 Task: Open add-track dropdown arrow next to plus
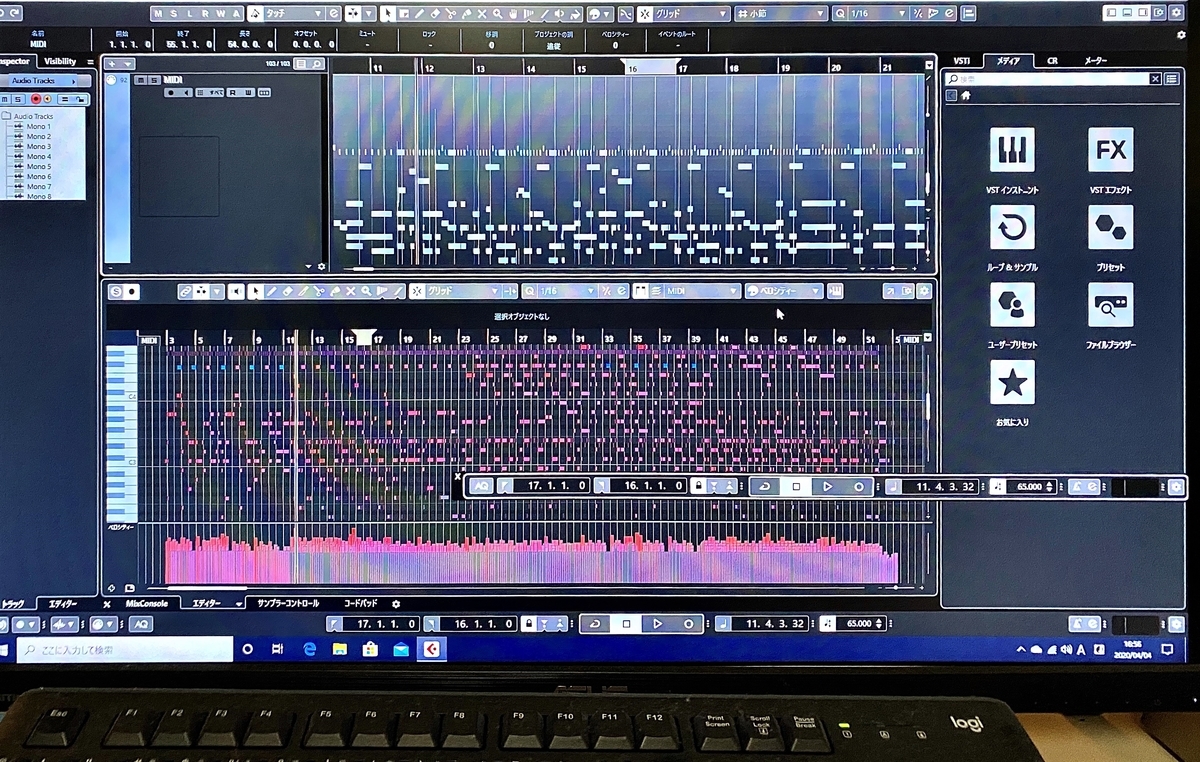(x=129, y=63)
